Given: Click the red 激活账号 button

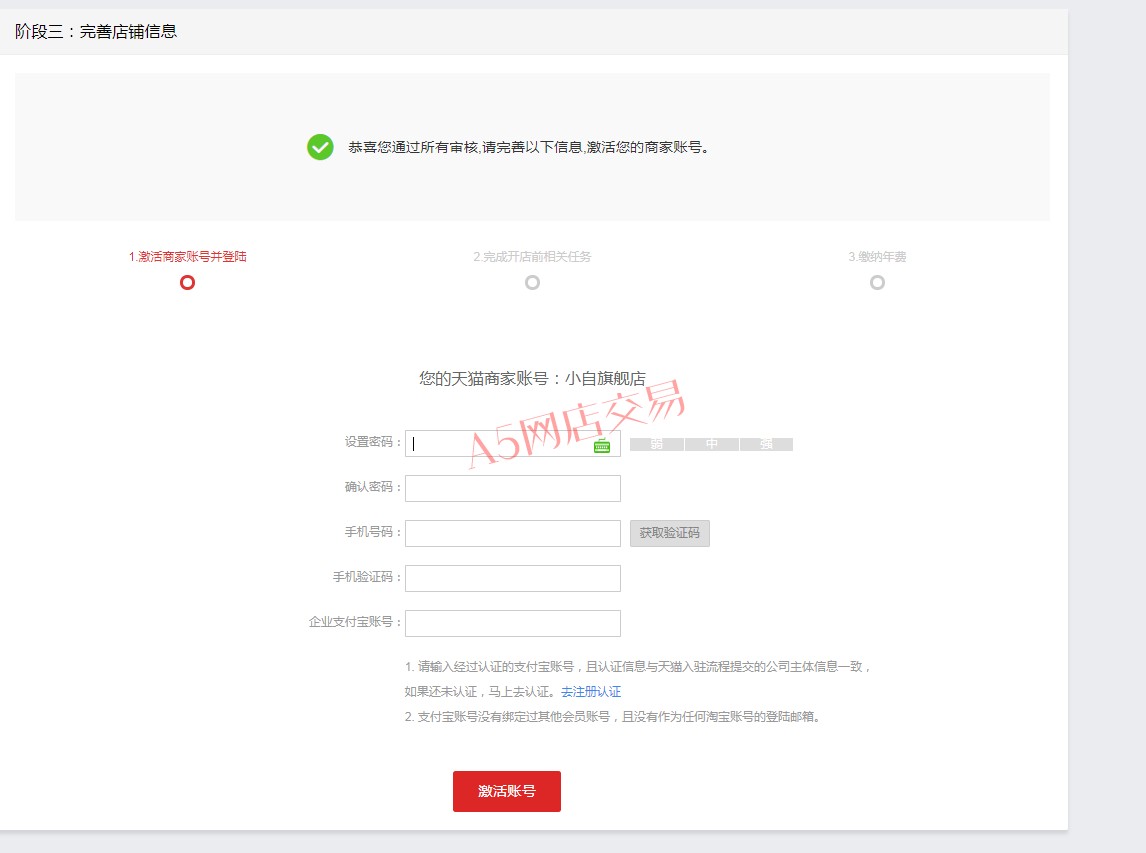Looking at the screenshot, I should coord(507,791).
